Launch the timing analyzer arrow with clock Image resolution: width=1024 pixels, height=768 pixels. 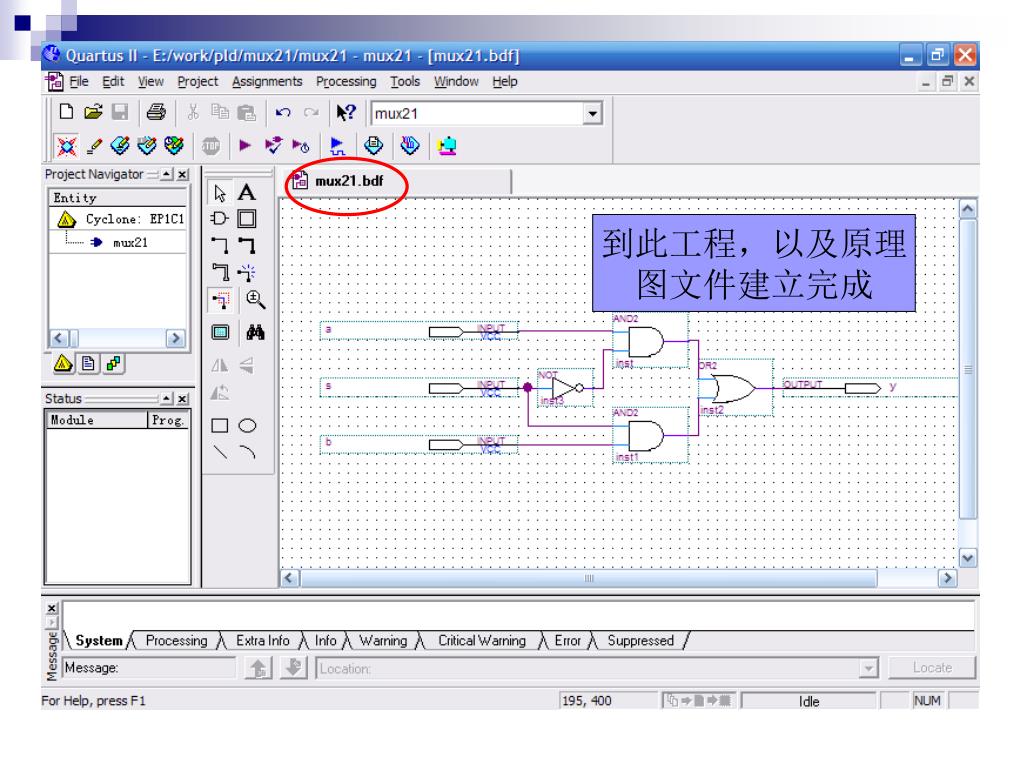coord(300,146)
